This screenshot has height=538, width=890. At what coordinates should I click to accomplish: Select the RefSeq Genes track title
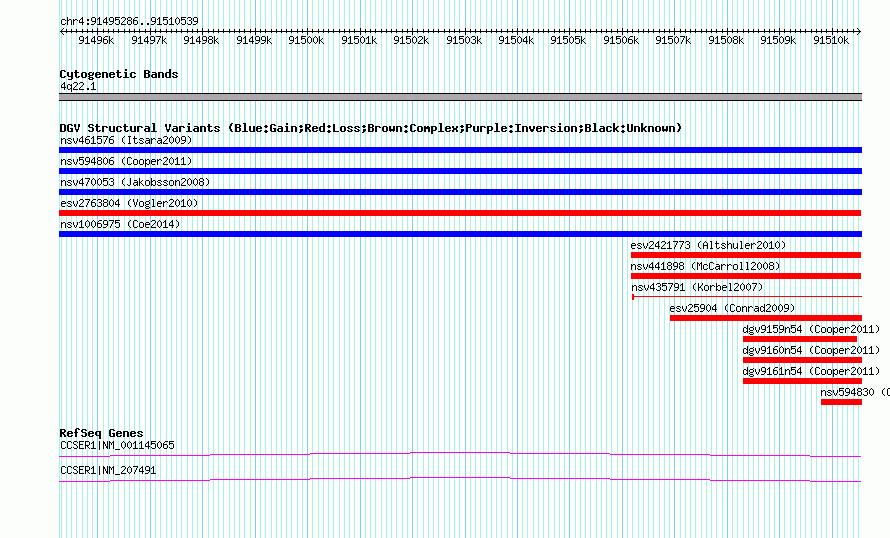click(x=101, y=433)
